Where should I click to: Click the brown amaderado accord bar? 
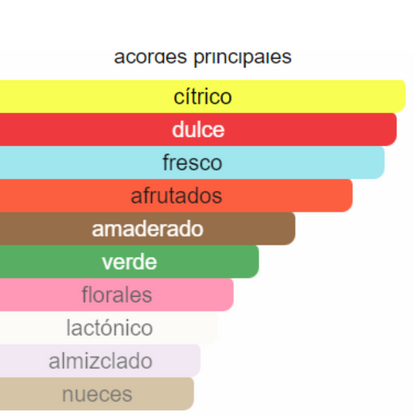coord(148,228)
